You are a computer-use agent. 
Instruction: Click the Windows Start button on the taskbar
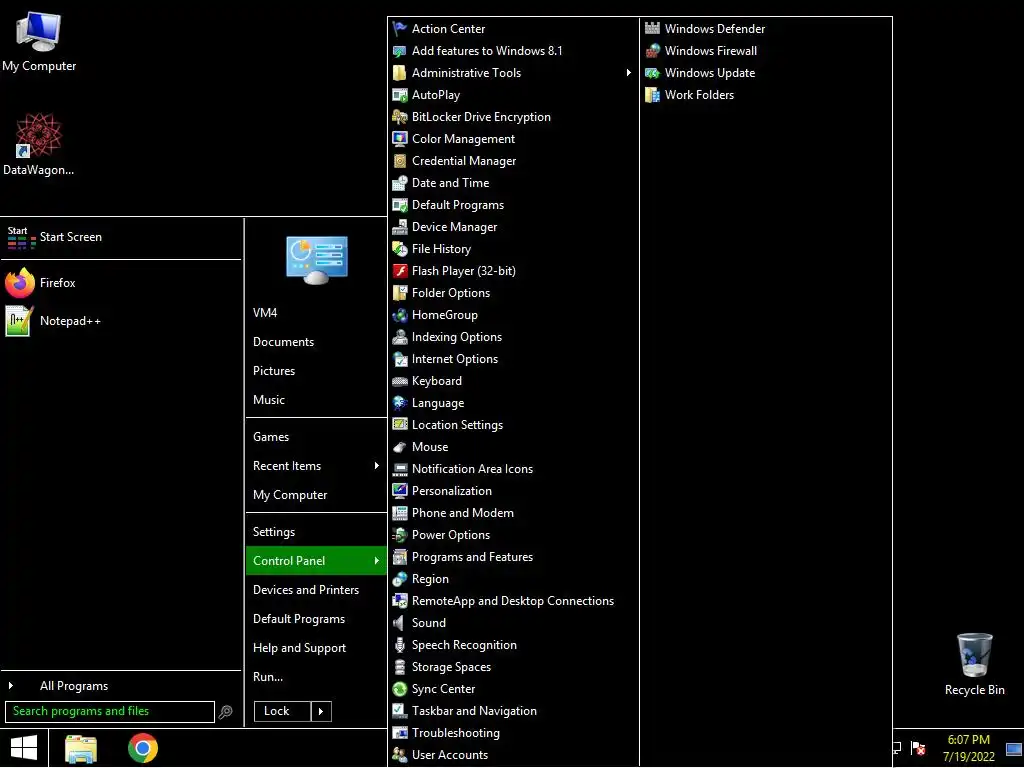pyautogui.click(x=24, y=748)
